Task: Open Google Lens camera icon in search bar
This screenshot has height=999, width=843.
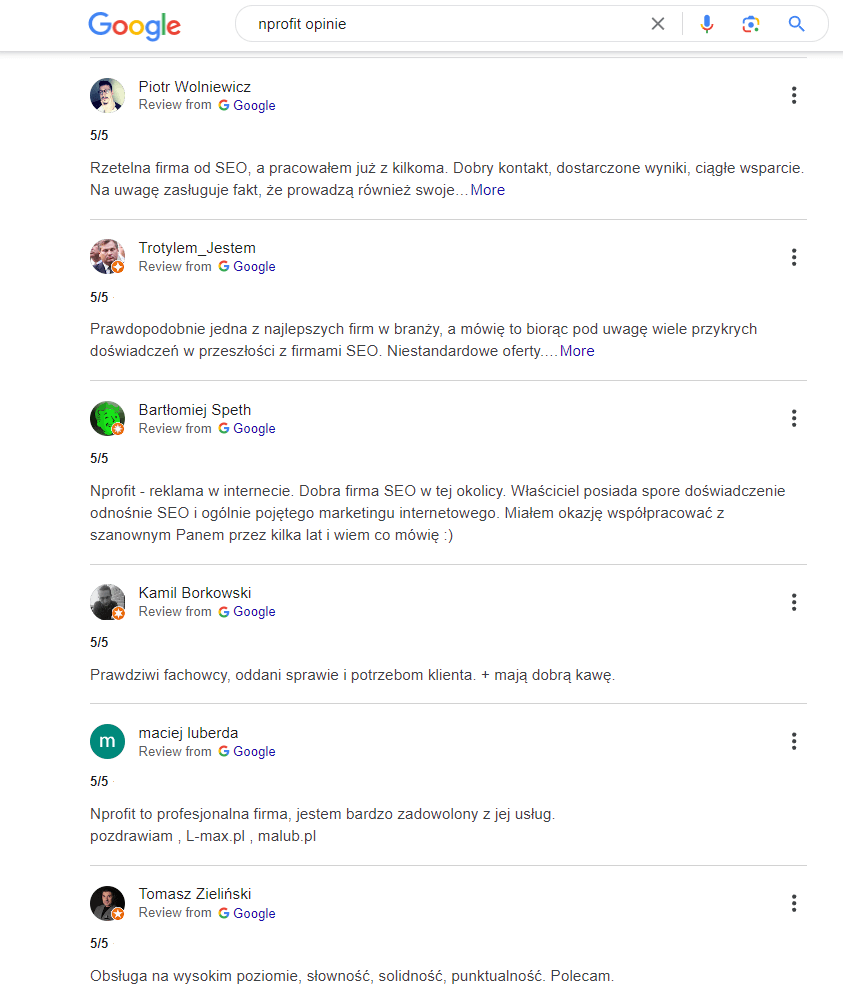Action: (751, 23)
